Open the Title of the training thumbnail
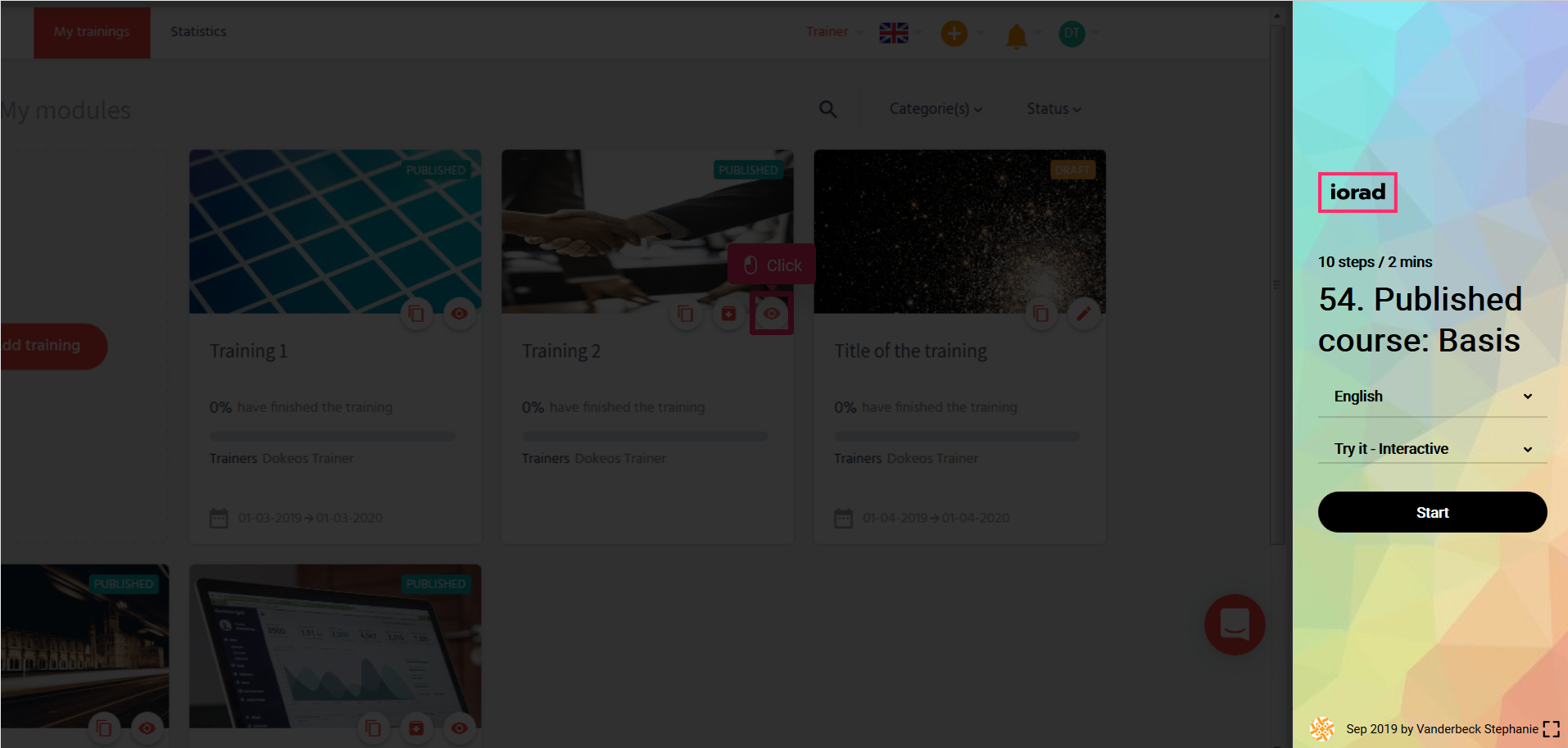Screen dimensions: 1568x748 [x=959, y=231]
